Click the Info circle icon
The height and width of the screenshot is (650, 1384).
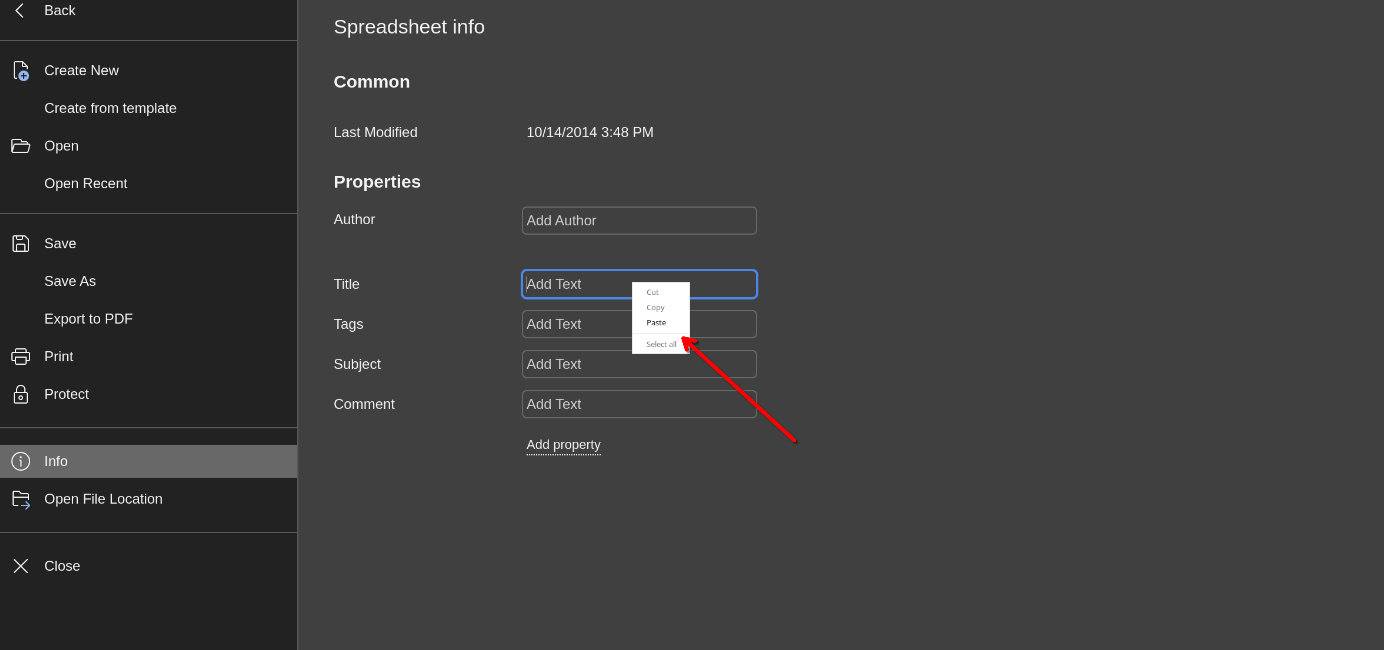click(20, 461)
